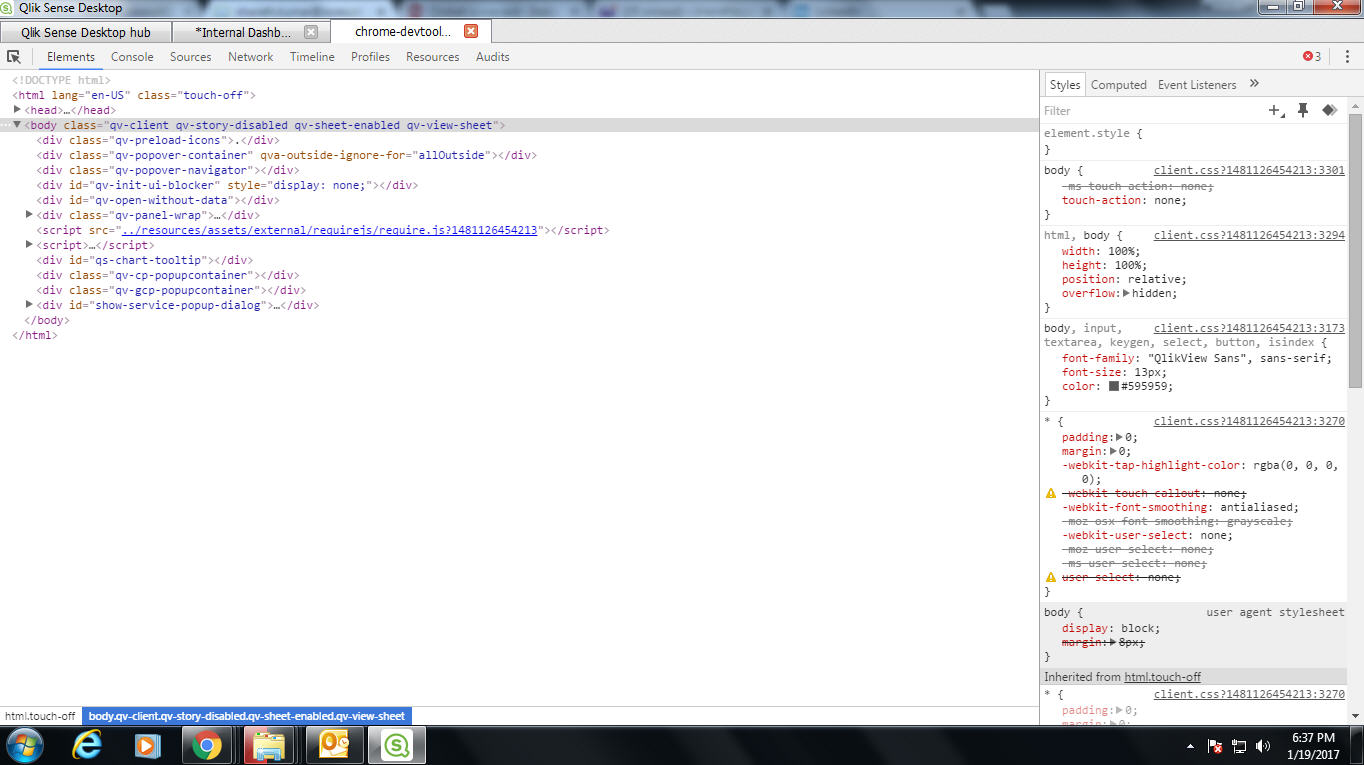Close the Internal Dashboard tab

pyautogui.click(x=311, y=32)
